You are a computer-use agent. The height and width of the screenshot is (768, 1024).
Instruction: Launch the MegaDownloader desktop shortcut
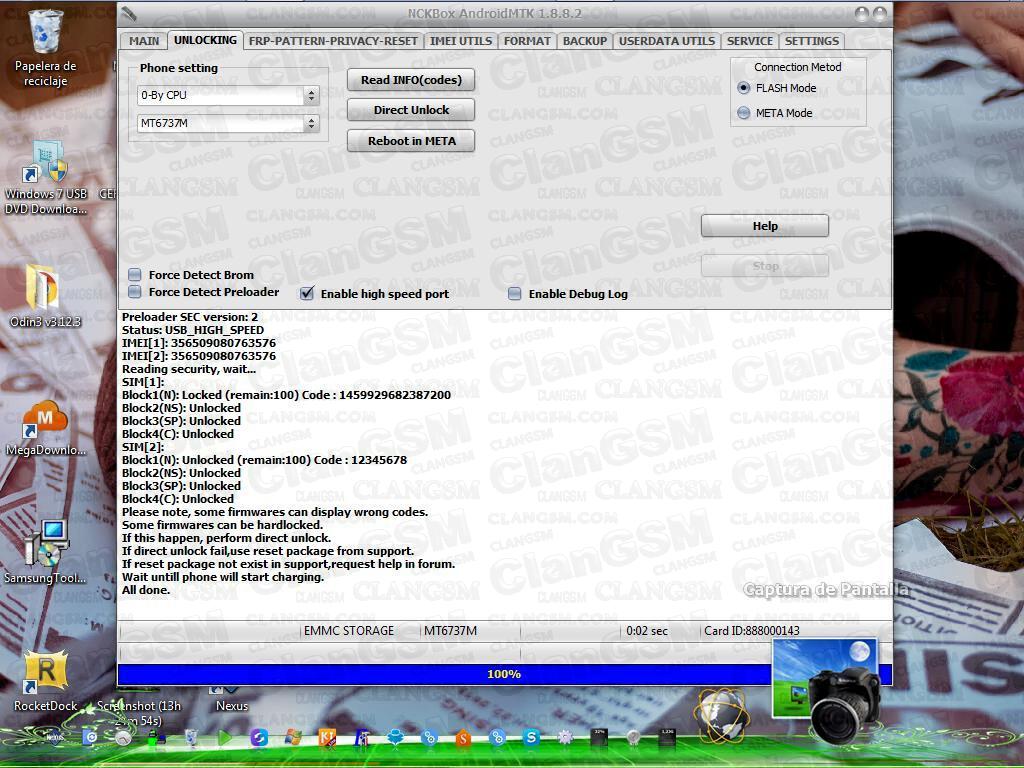45,428
